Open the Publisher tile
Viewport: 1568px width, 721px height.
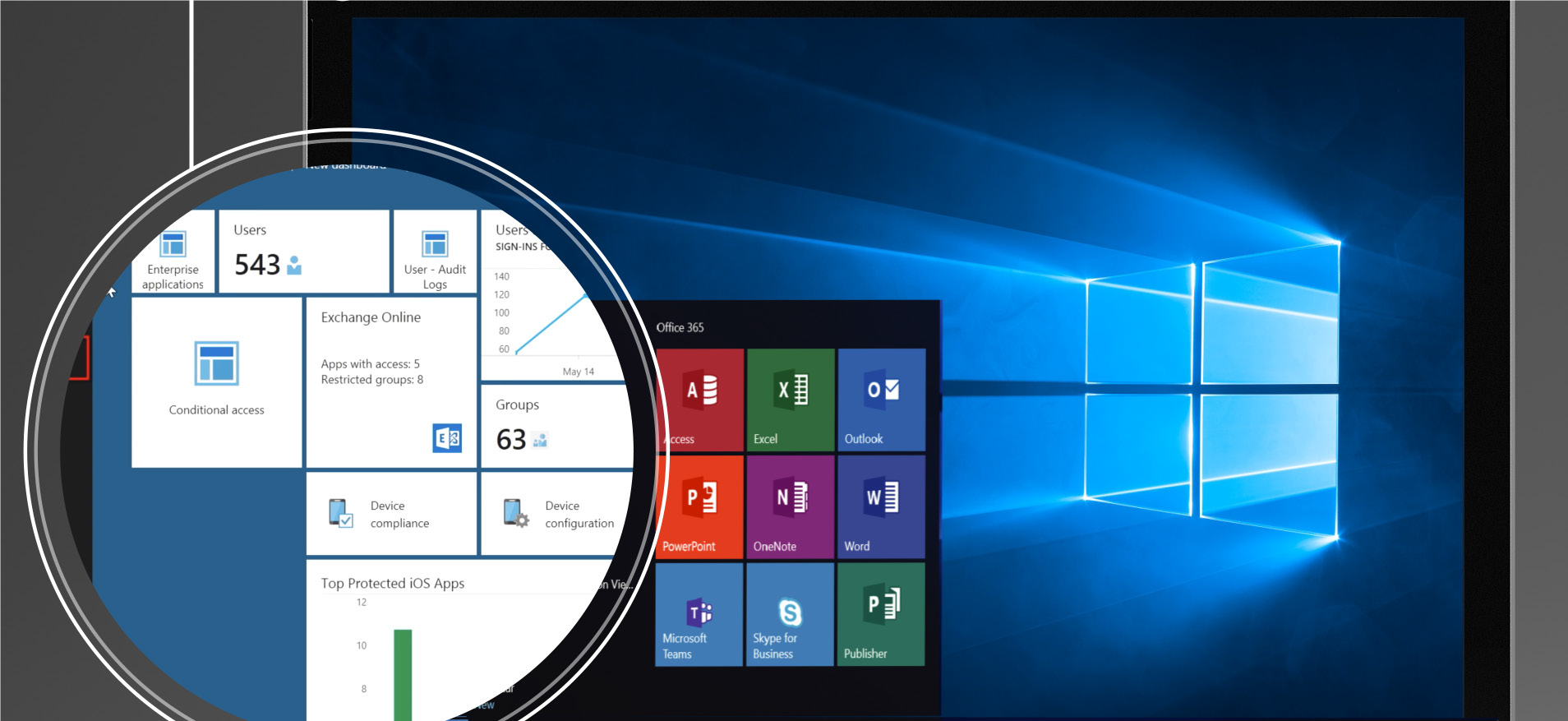[x=882, y=614]
